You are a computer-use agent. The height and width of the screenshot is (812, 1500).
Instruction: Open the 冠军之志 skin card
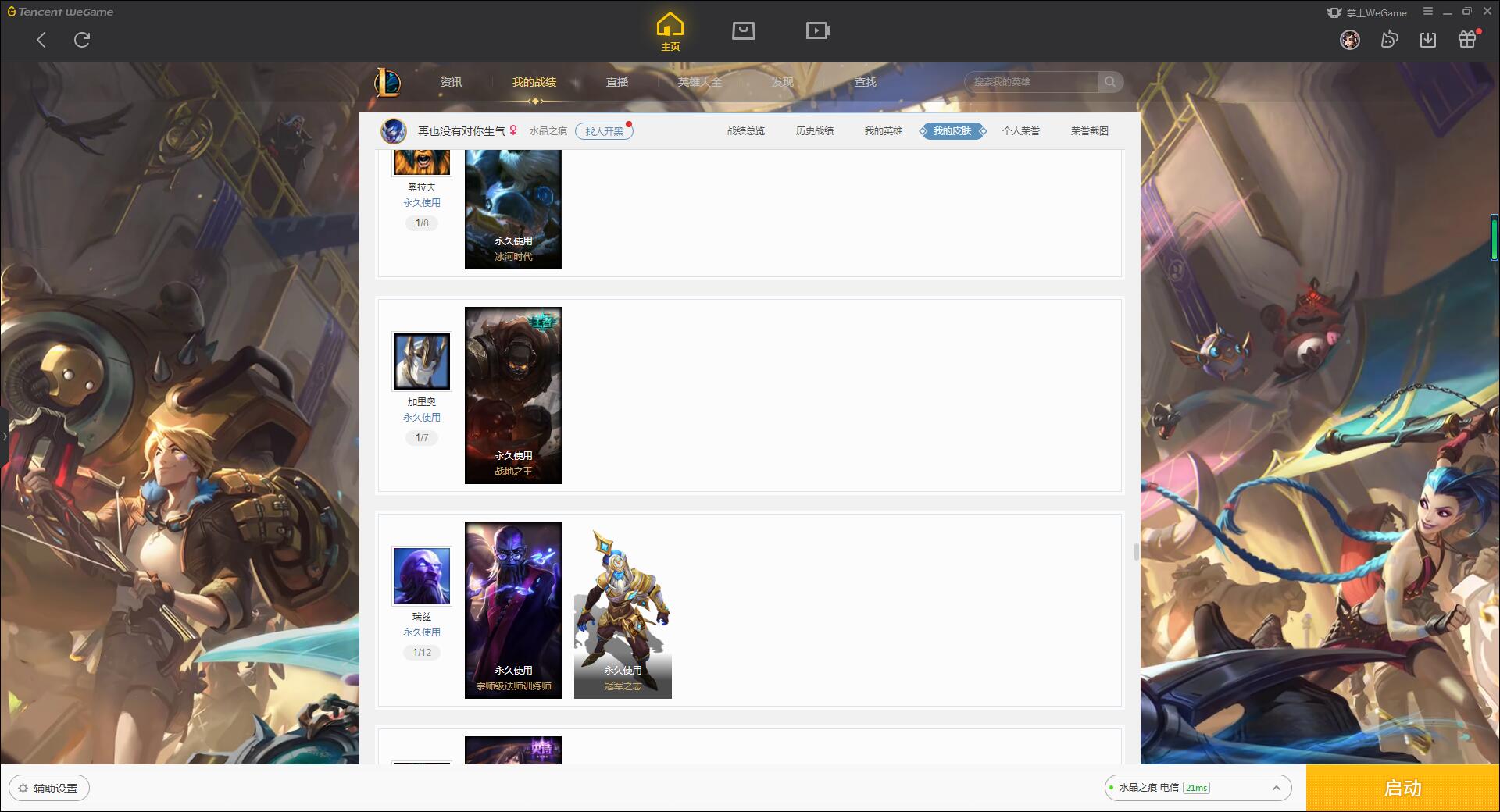[x=623, y=610]
